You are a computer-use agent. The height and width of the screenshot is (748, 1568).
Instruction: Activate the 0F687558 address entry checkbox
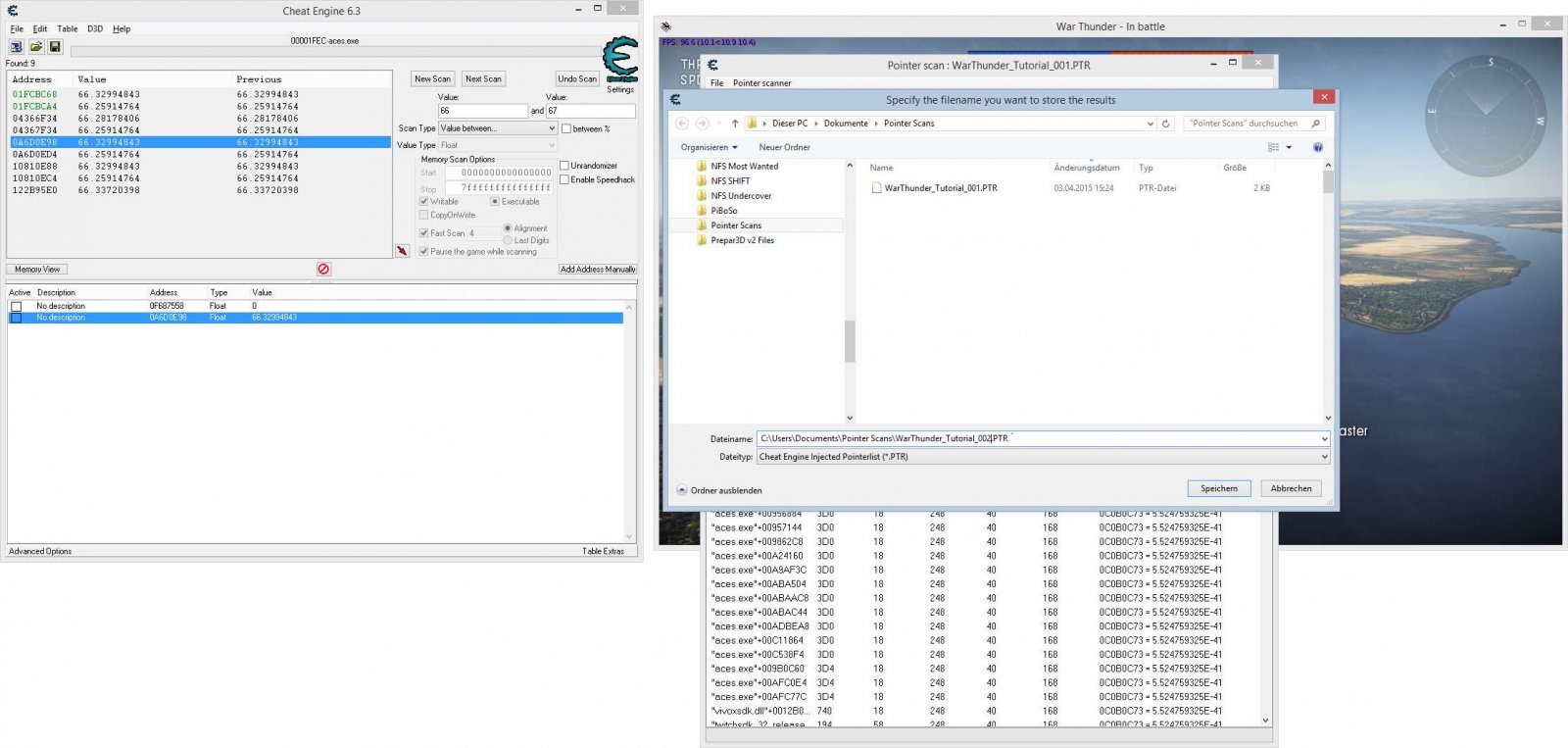click(16, 307)
